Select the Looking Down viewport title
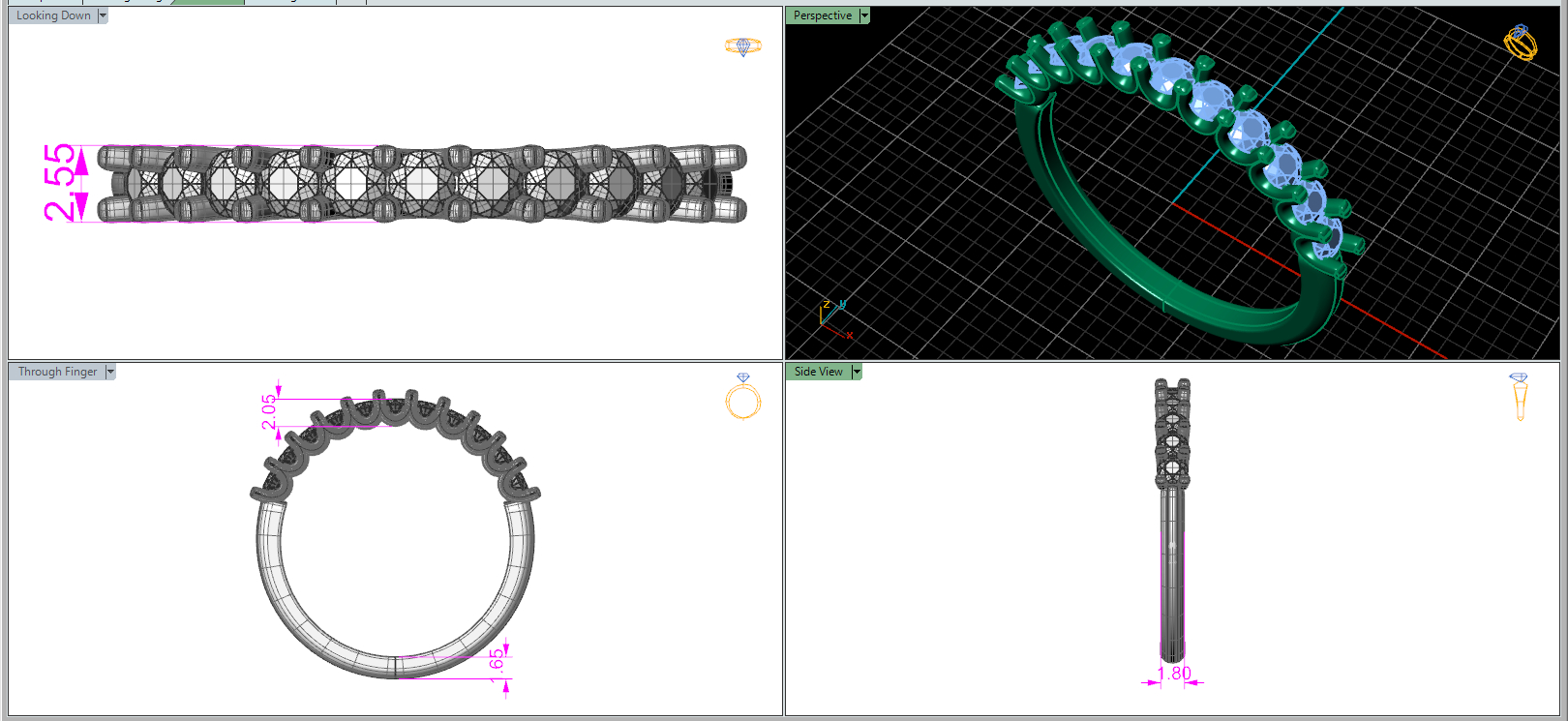The height and width of the screenshot is (721, 1568). point(53,15)
